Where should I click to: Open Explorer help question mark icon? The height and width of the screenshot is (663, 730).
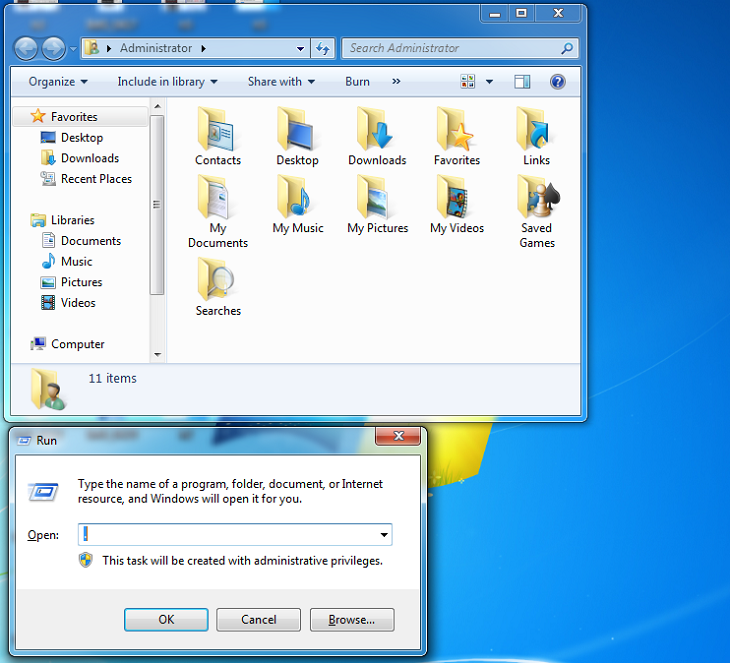coord(557,82)
